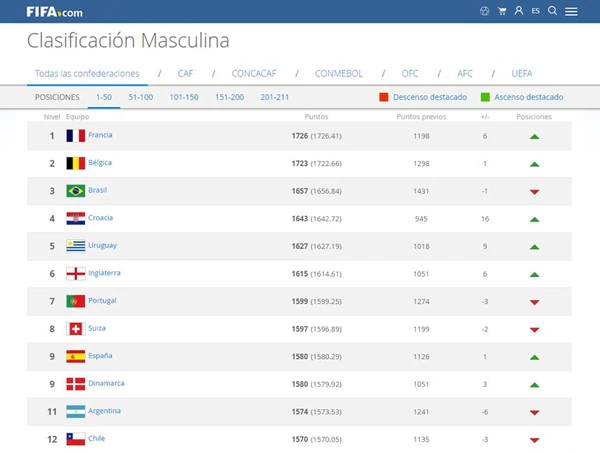The width and height of the screenshot is (600, 453).
Task: Click the Equipo column header
Action: tap(77, 117)
